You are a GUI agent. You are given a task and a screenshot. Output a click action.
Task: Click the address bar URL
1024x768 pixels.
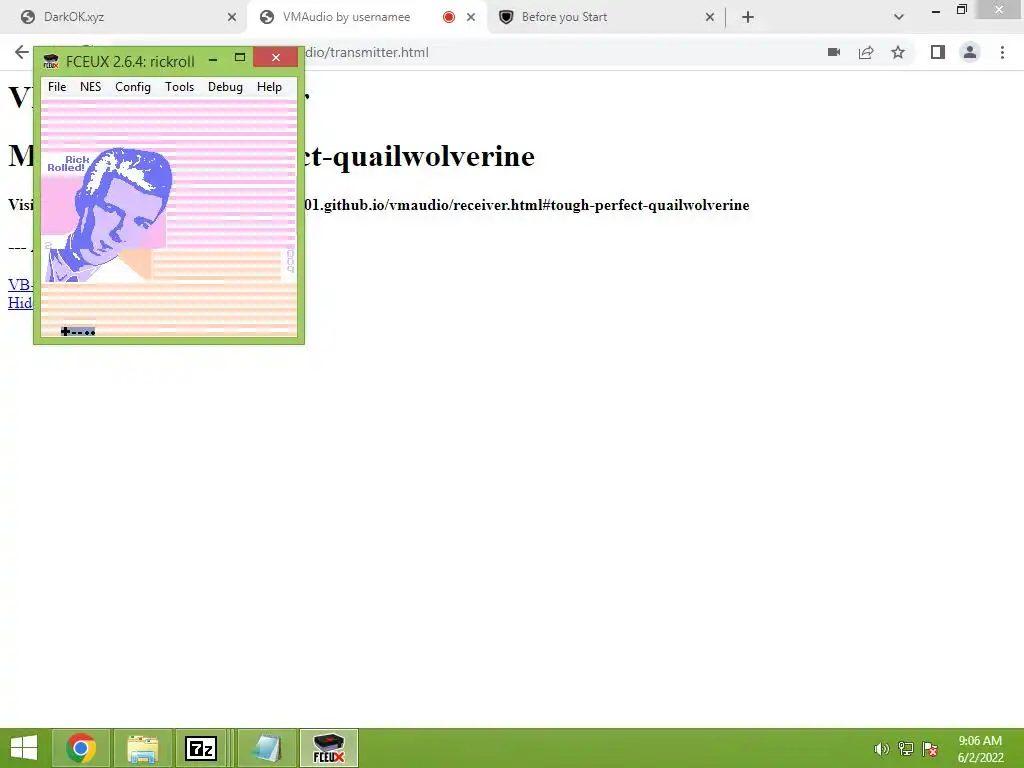[x=367, y=52]
